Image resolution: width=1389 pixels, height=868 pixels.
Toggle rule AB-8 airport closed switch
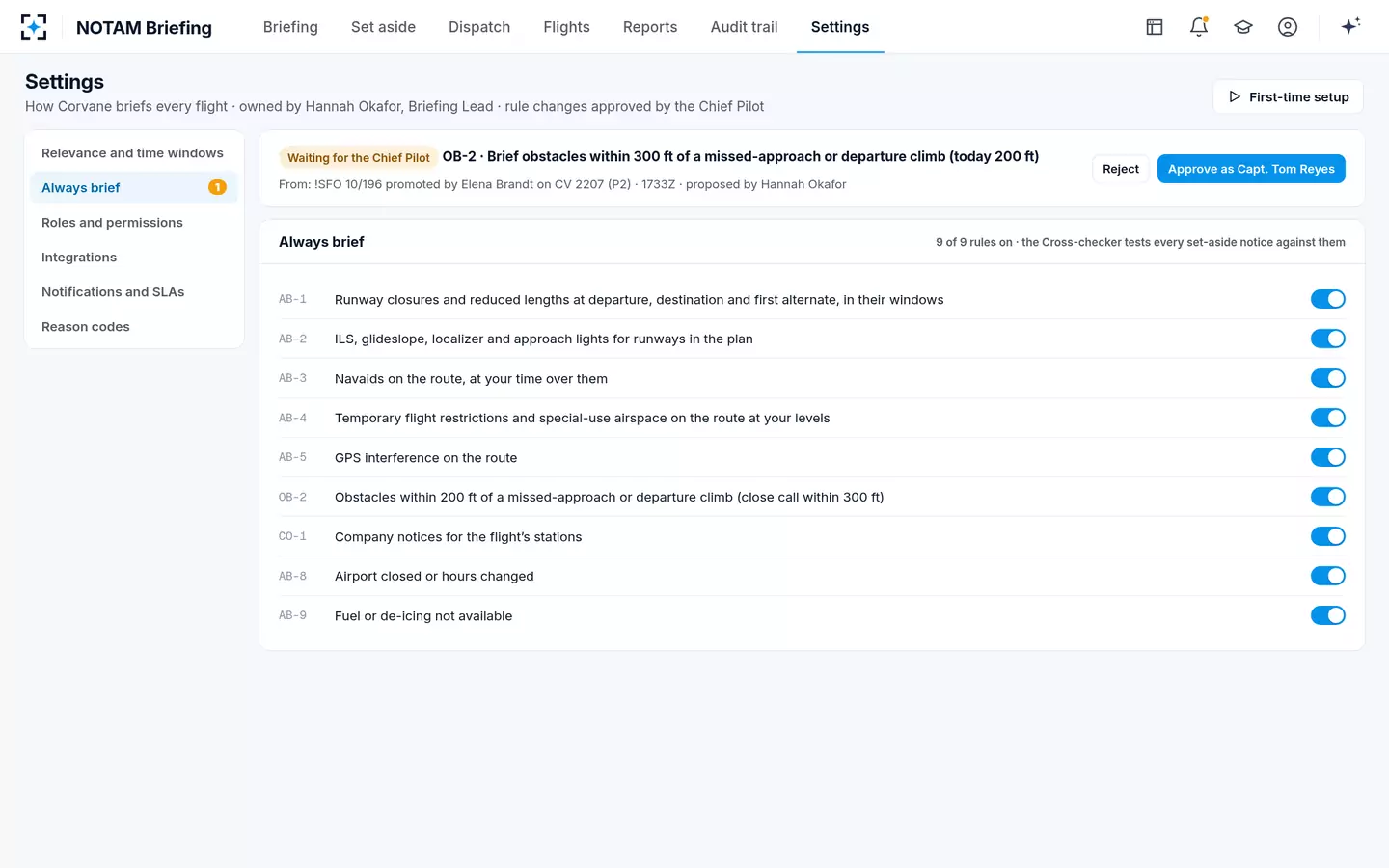point(1327,576)
